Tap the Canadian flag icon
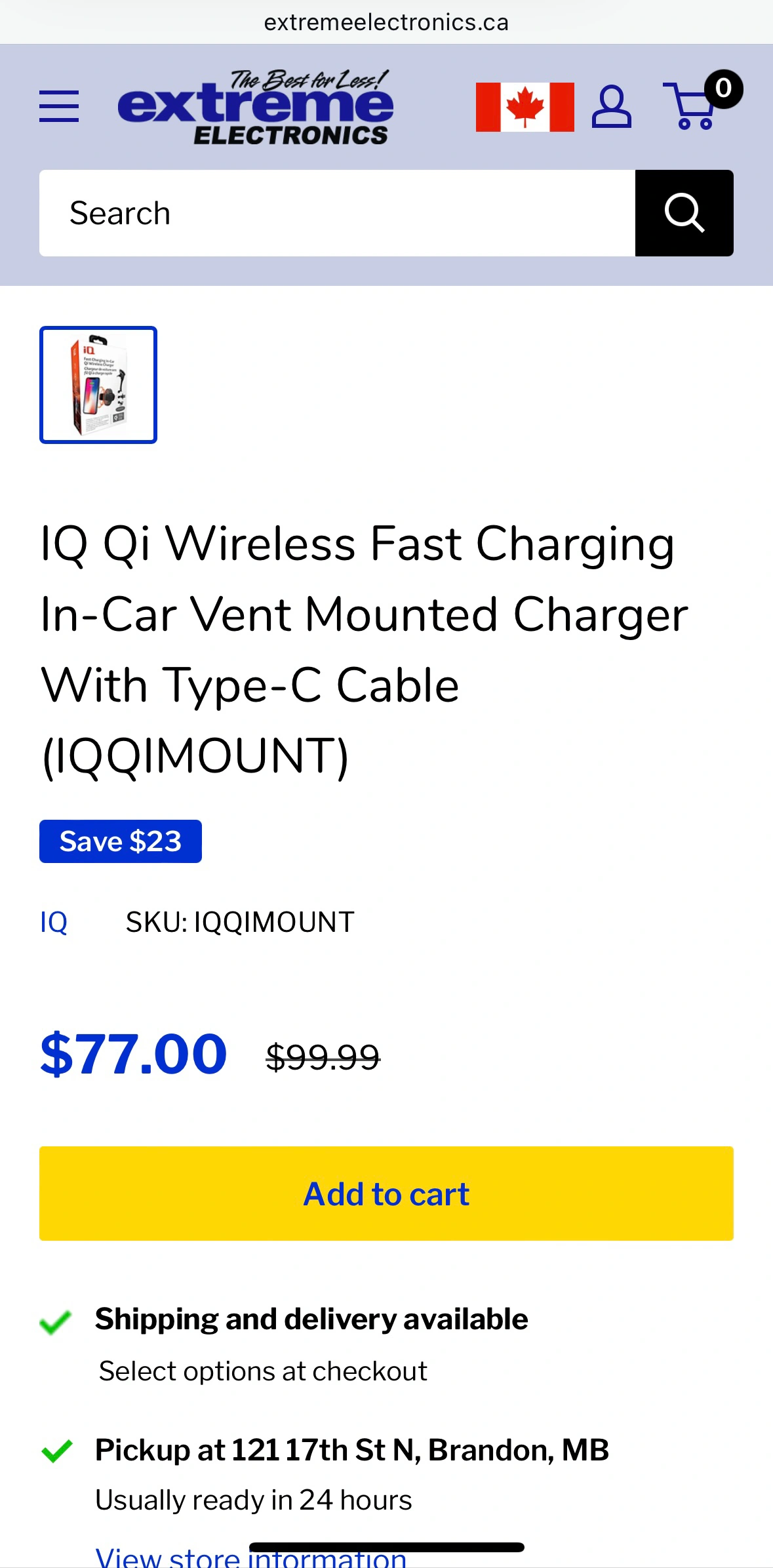The height and width of the screenshot is (1568, 773). coord(525,107)
